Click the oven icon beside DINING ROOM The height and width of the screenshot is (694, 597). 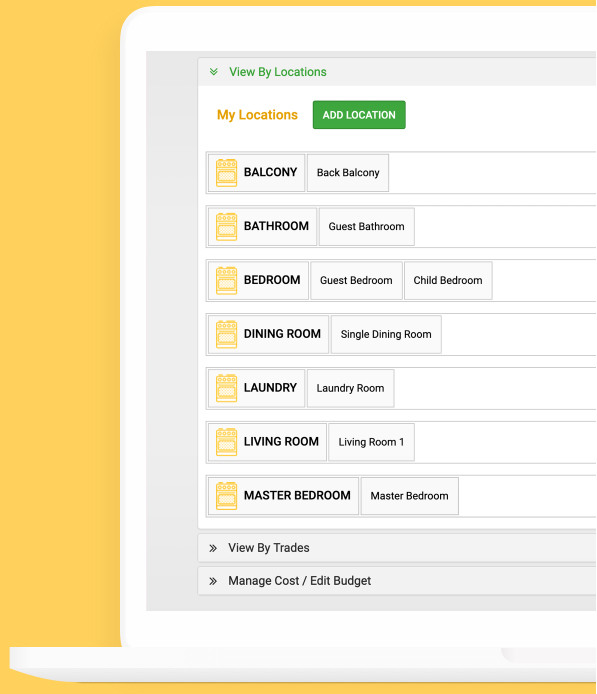[x=226, y=334]
